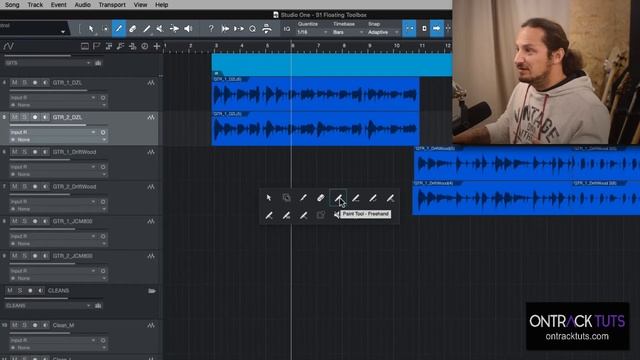Image resolution: width=640 pixels, height=360 pixels.
Task: Select the GTR_1_DZL audio clip
Action: point(316,94)
